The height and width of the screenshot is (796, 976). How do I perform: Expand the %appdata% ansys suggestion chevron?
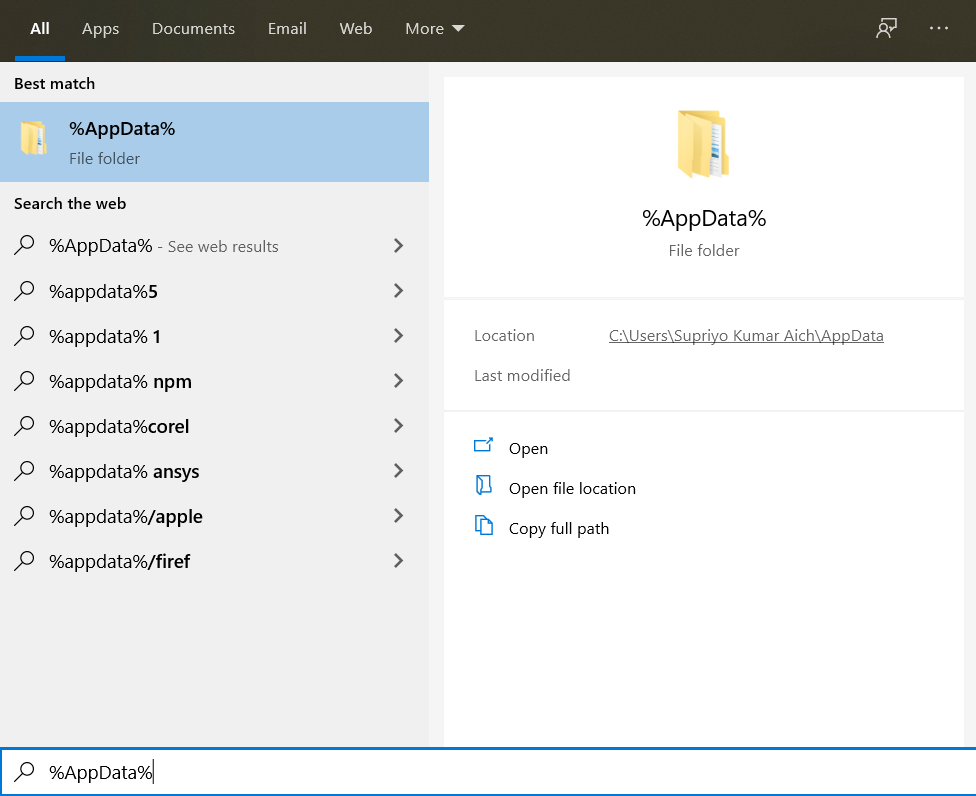(x=398, y=471)
